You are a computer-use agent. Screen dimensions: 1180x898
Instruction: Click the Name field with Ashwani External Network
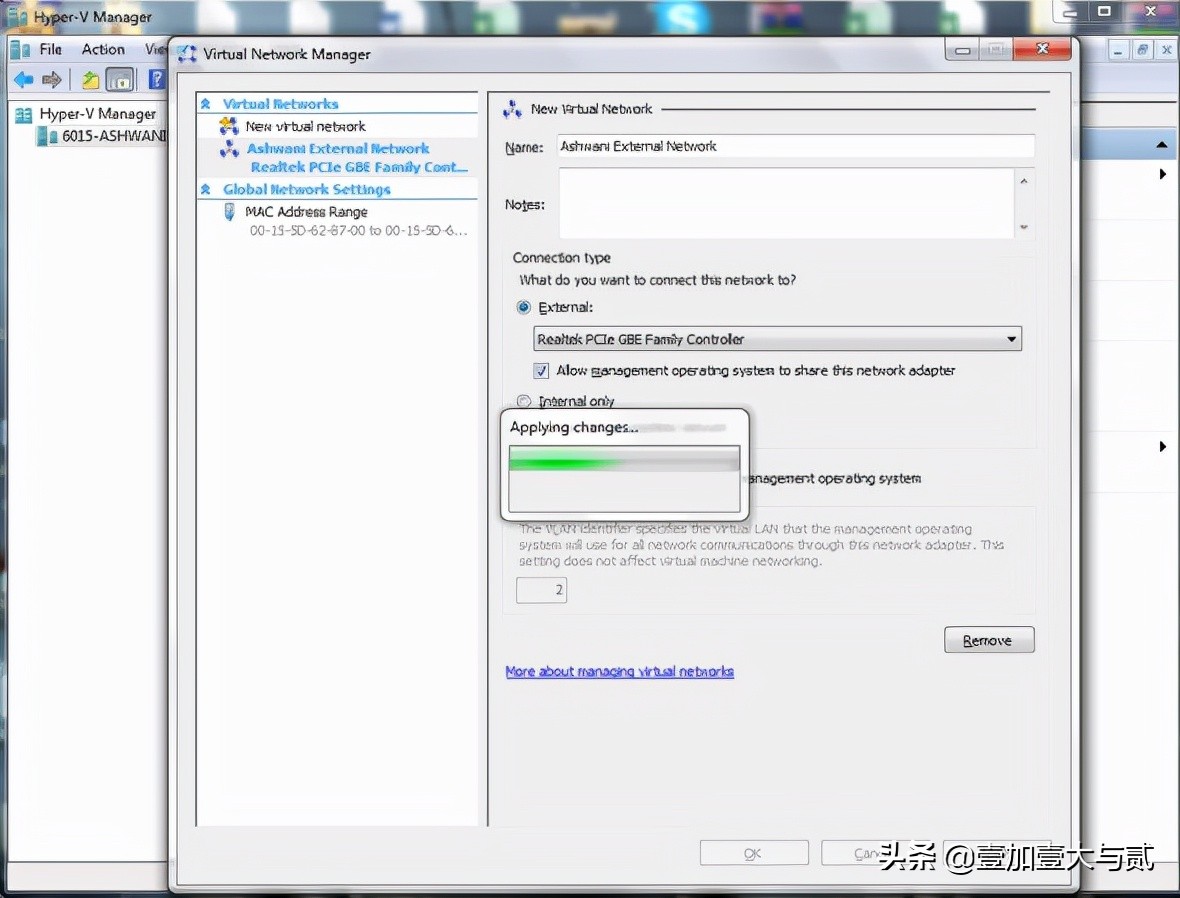pos(796,147)
